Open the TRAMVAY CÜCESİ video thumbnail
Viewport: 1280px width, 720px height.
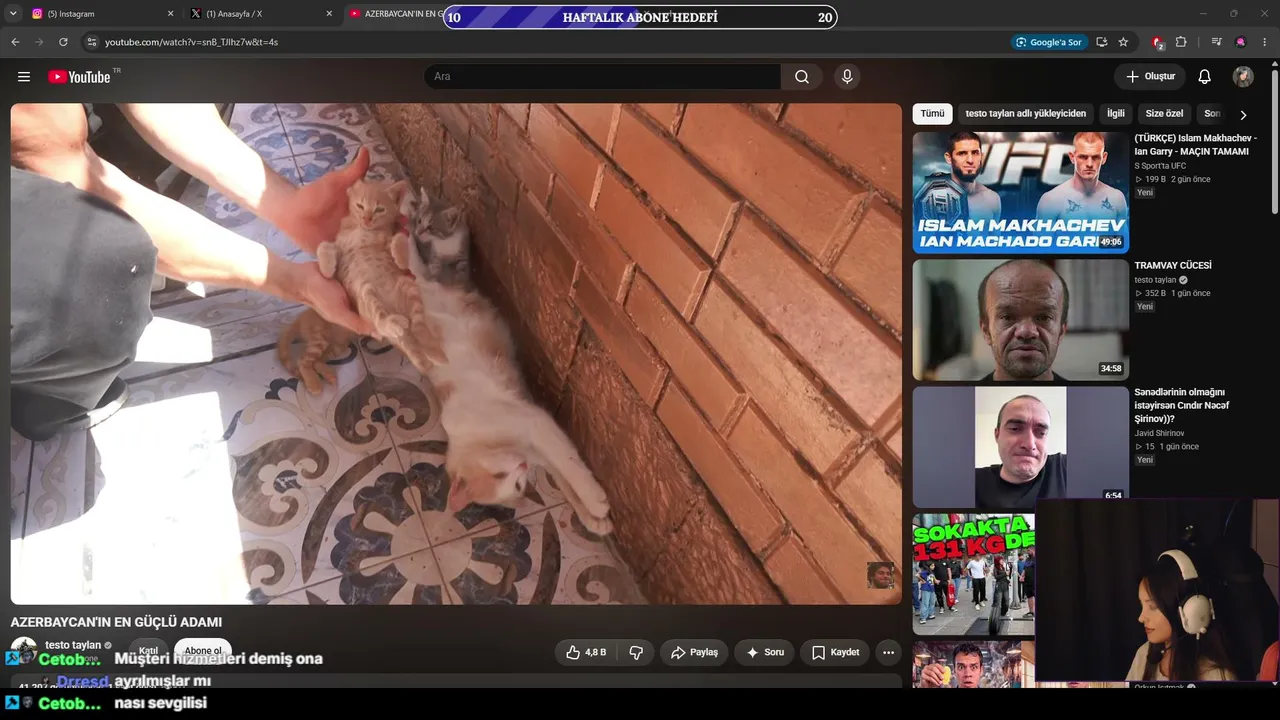(x=1020, y=320)
